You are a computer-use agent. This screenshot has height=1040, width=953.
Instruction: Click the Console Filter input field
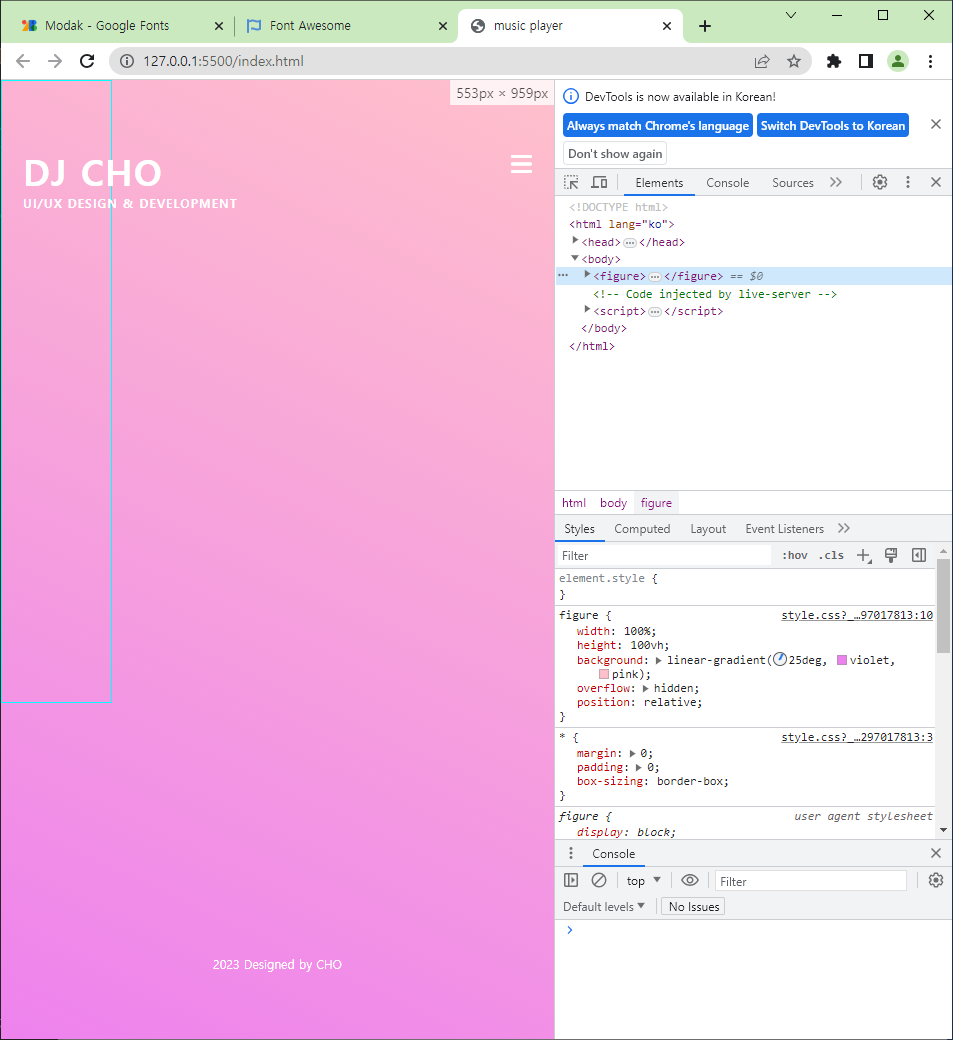point(810,881)
